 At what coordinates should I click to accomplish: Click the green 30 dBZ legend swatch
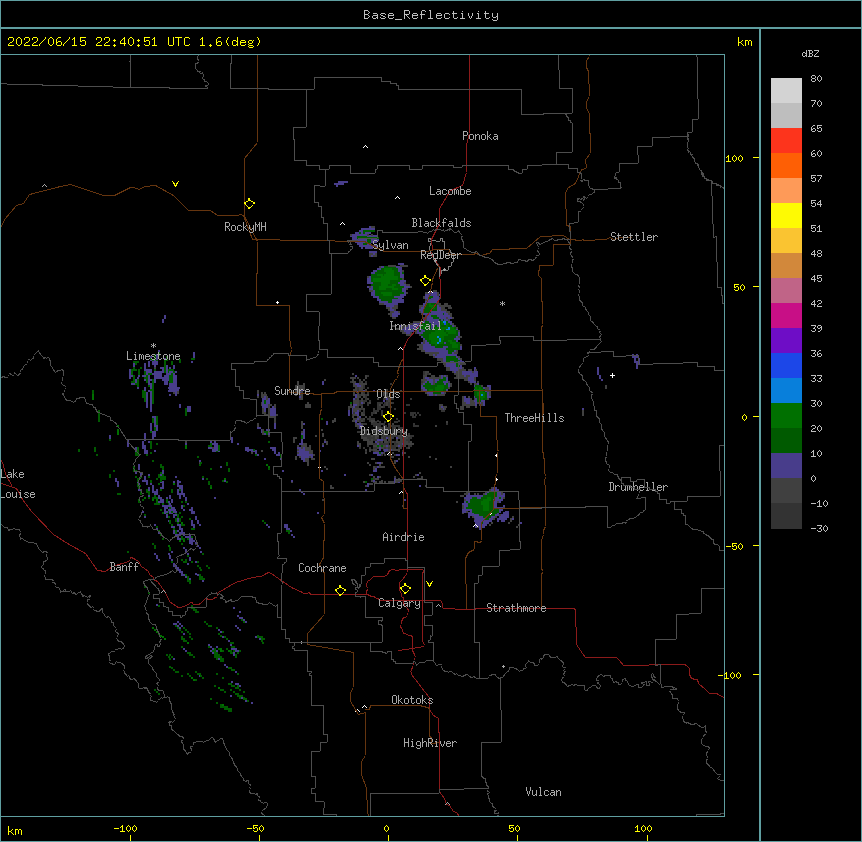(x=786, y=416)
